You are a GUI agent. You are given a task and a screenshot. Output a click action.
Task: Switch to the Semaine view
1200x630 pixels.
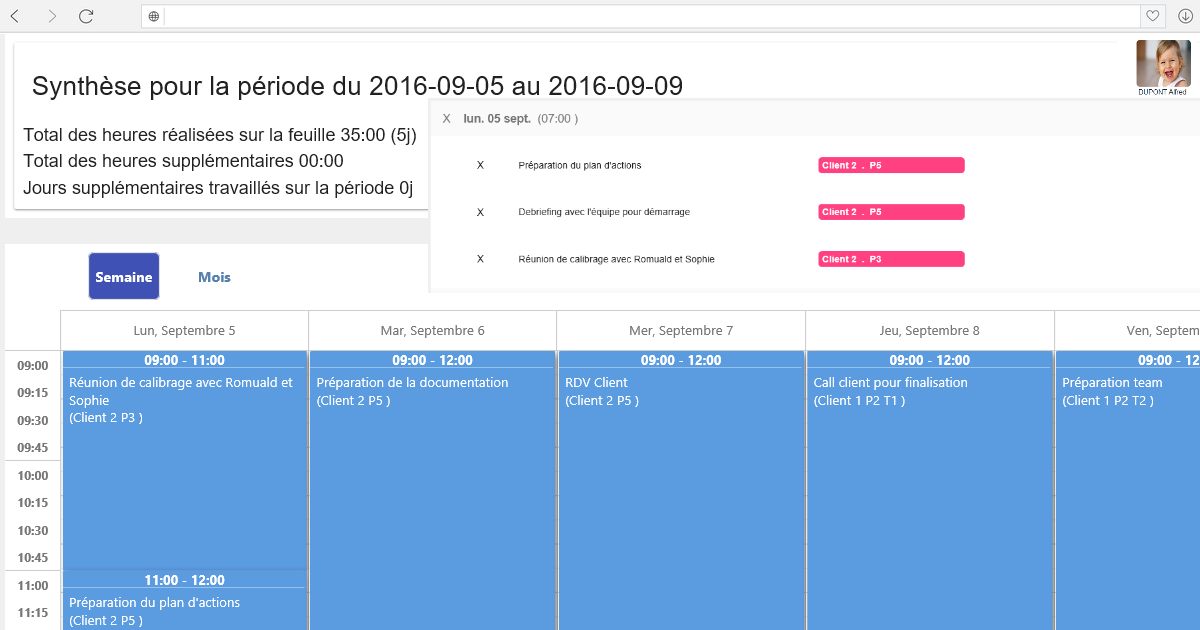(124, 276)
